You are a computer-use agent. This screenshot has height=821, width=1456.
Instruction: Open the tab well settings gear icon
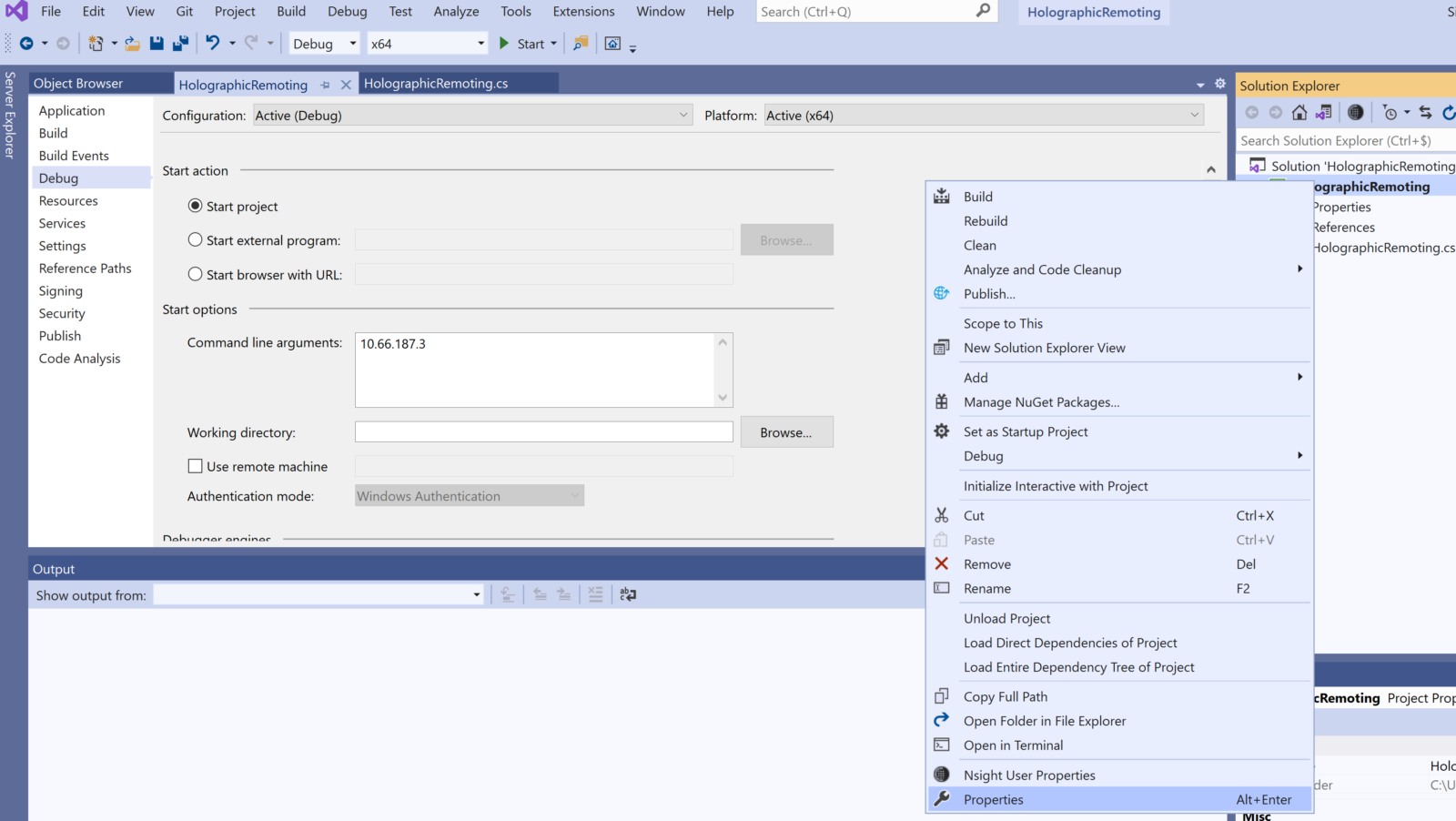[x=1220, y=84]
